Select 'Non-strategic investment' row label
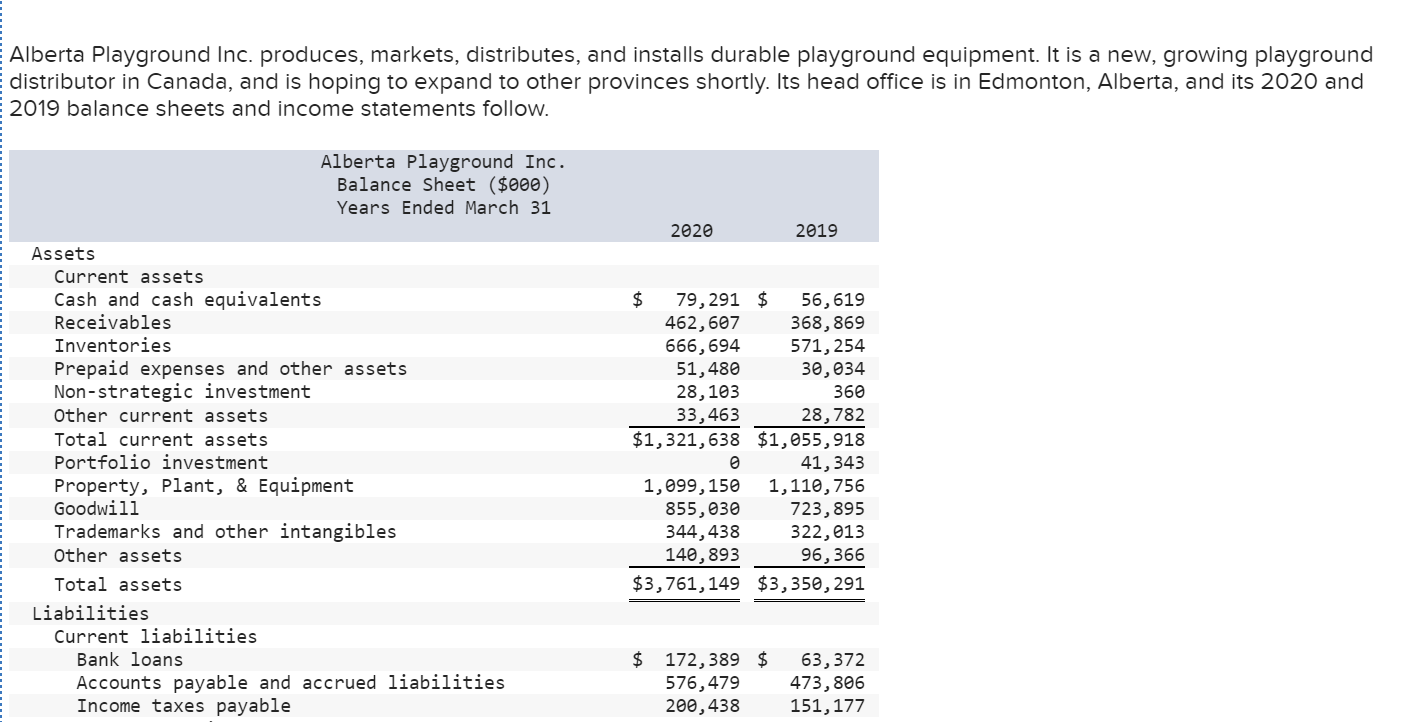The height and width of the screenshot is (722, 1417). tap(182, 392)
